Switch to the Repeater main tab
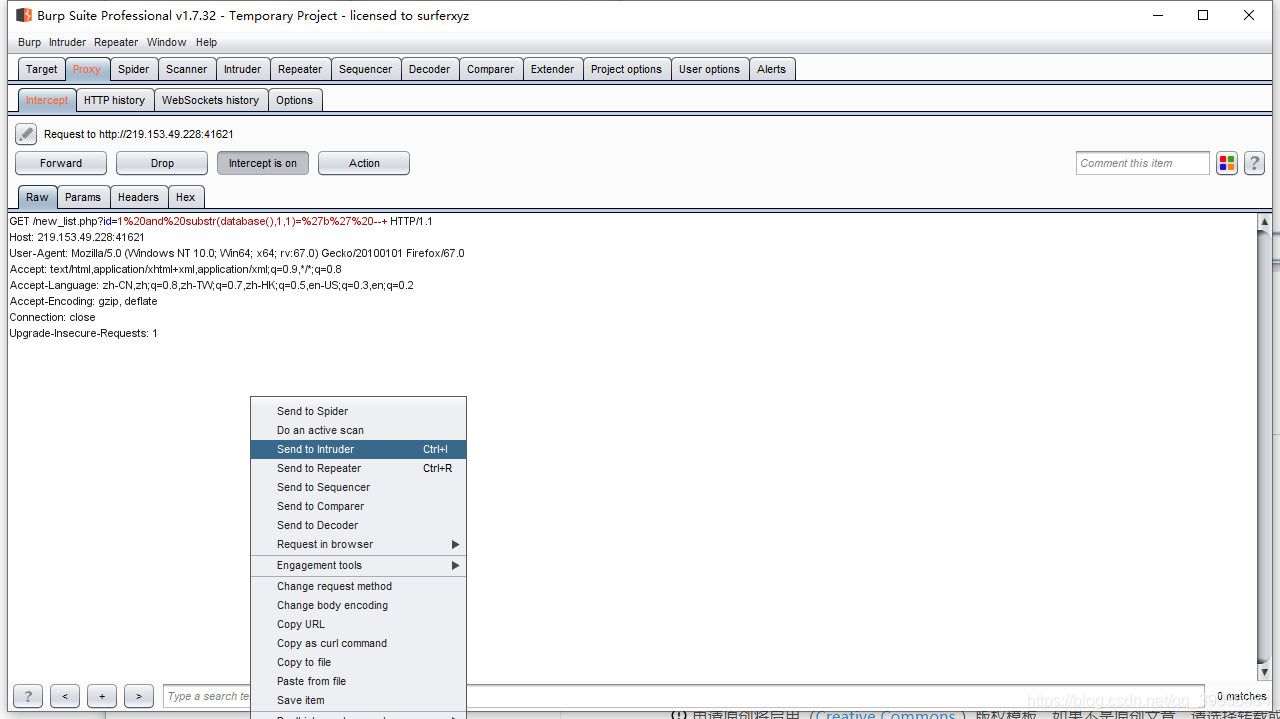Image resolution: width=1280 pixels, height=719 pixels. (x=300, y=69)
